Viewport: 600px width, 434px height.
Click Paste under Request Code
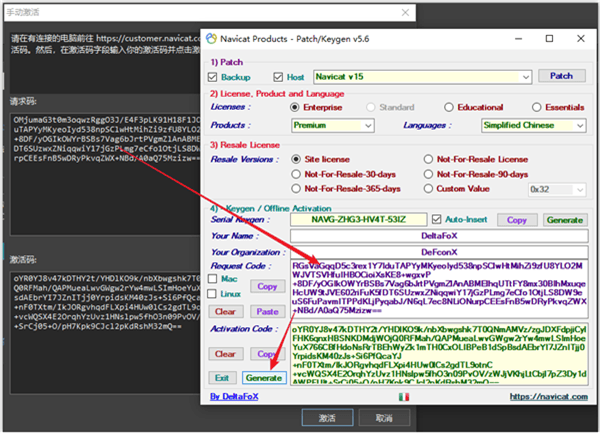click(x=266, y=311)
